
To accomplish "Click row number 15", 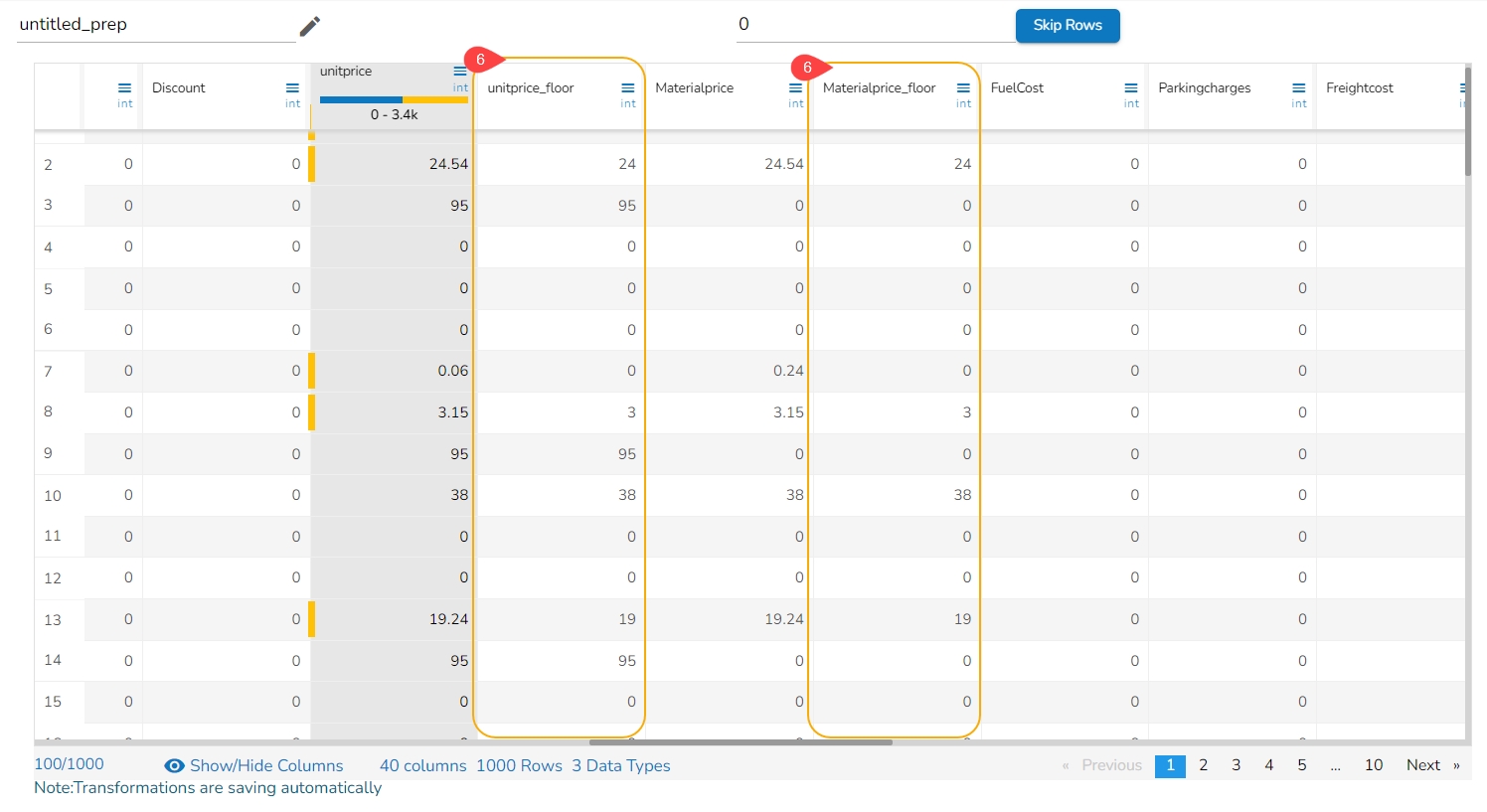I will (x=53, y=702).
